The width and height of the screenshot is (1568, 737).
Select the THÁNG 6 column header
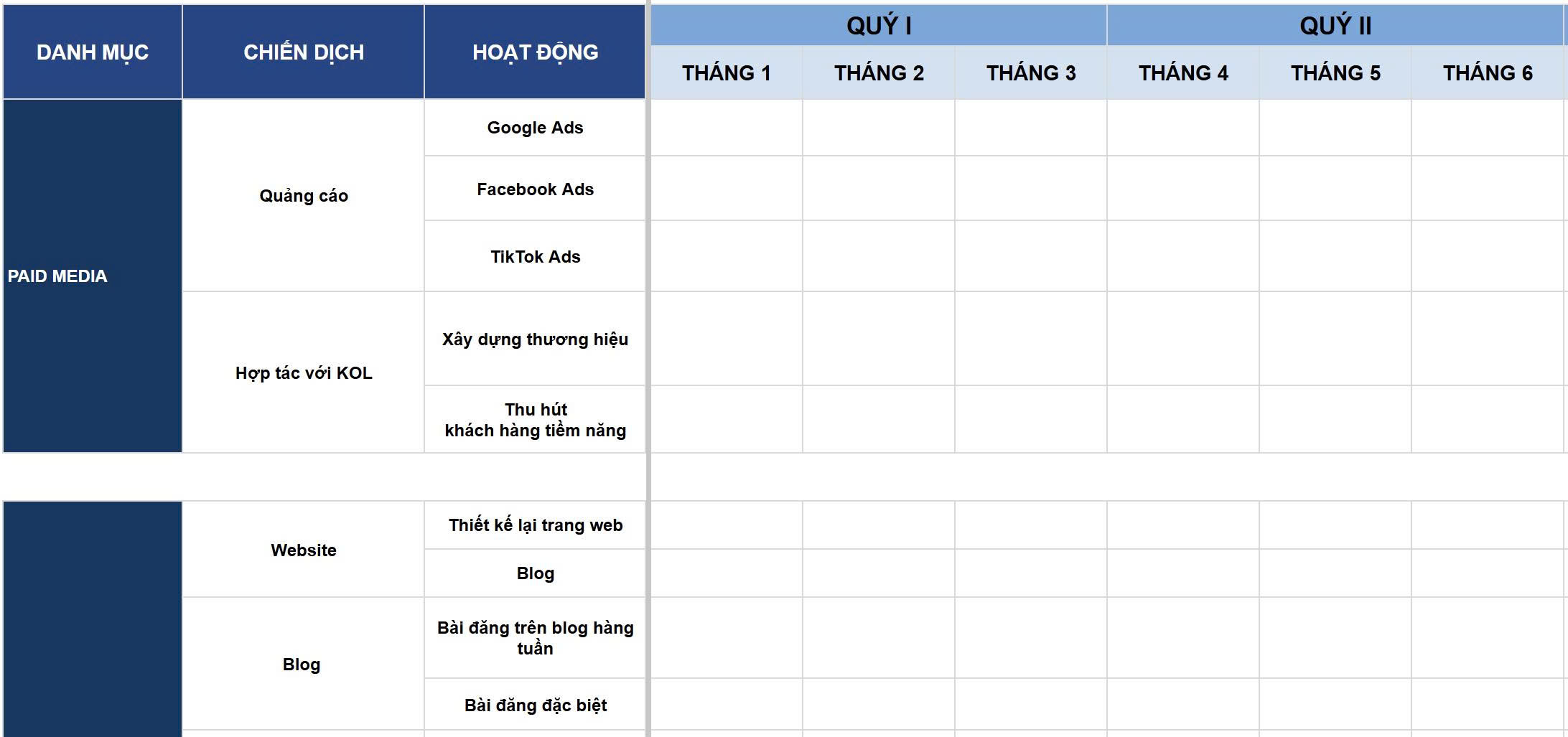coord(1488,72)
